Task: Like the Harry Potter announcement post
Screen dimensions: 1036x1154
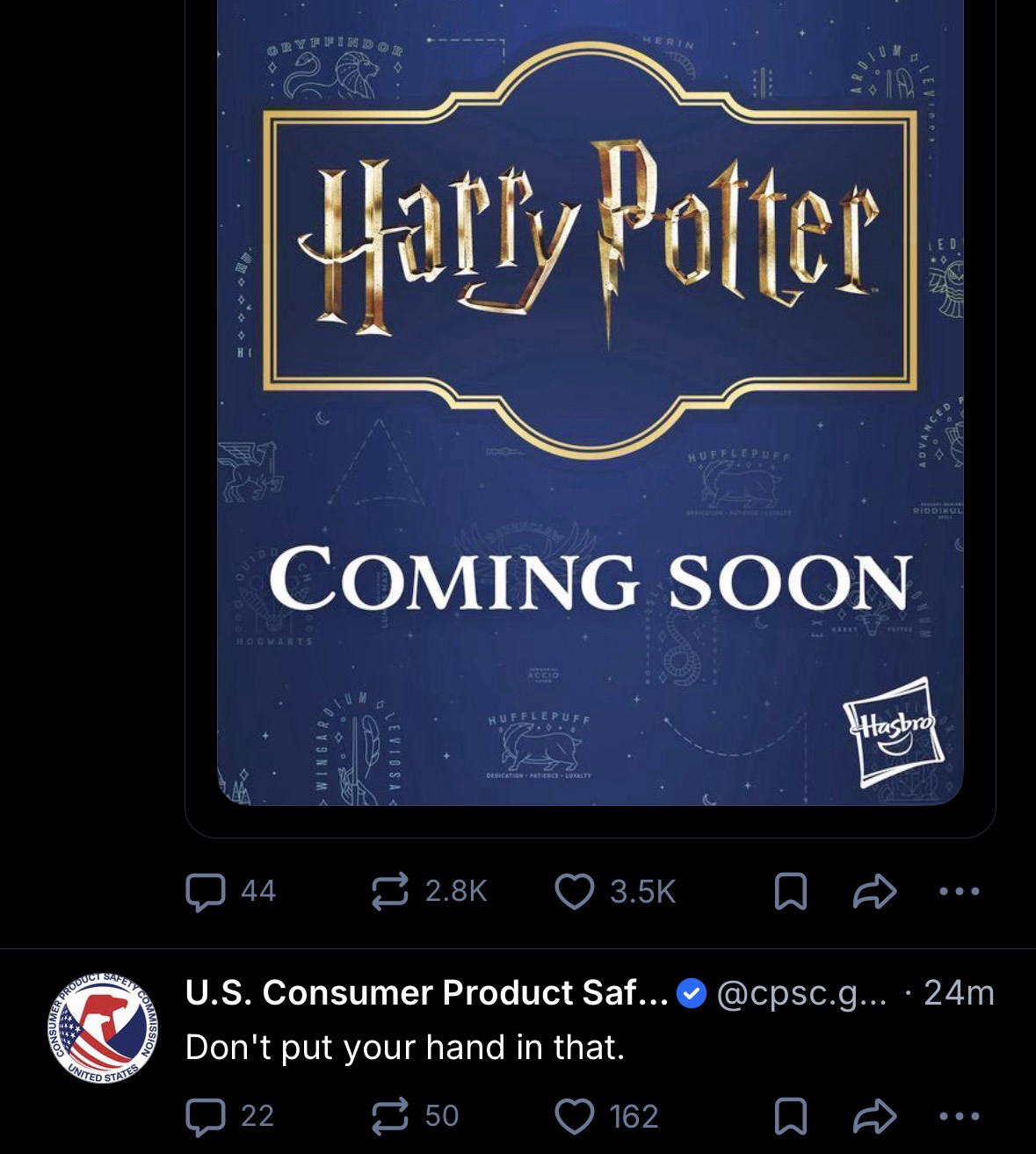Action: [615, 891]
